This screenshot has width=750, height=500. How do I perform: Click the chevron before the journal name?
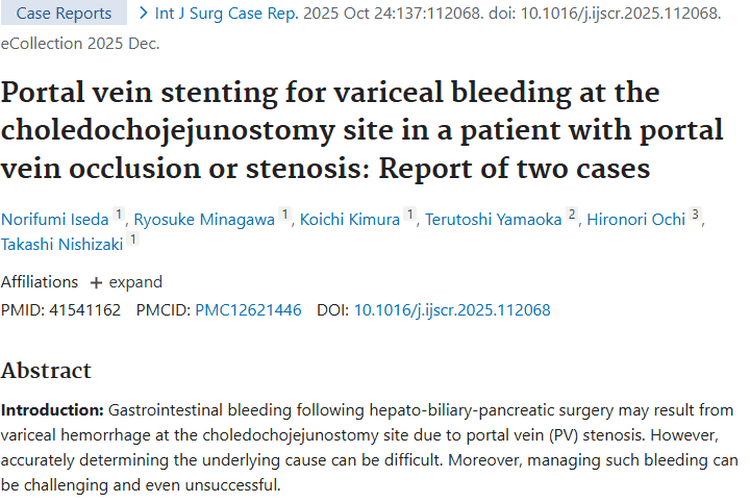(144, 13)
